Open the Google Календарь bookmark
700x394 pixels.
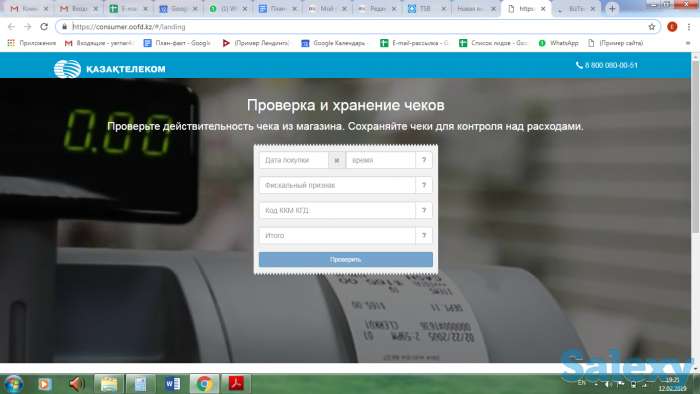point(334,43)
